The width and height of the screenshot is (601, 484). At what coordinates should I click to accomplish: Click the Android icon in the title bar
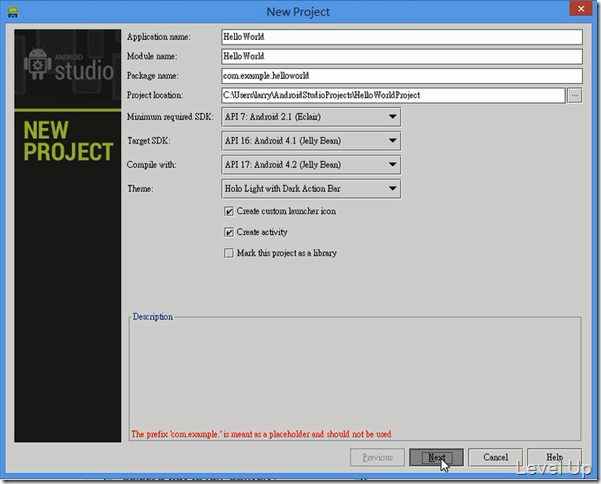[13, 12]
